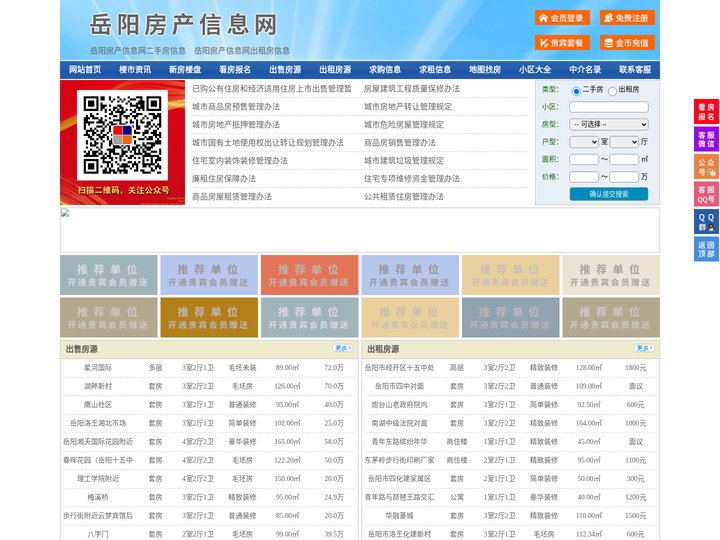
Task: Open the 星河国际 sale listing
Action: coord(98,368)
